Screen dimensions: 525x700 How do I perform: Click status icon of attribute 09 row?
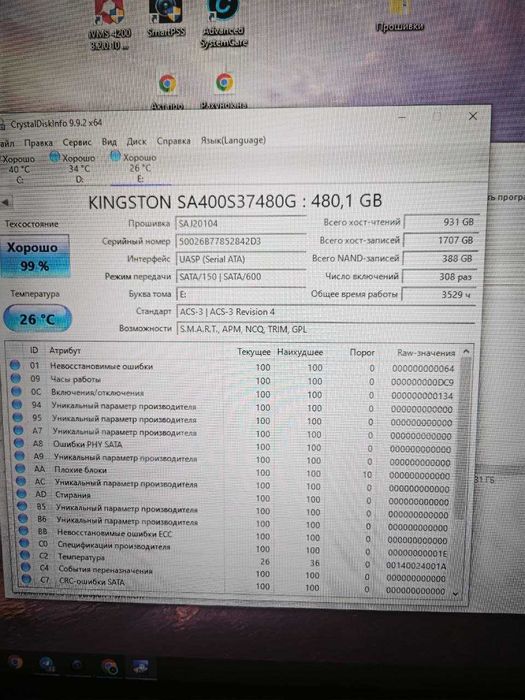[16, 378]
